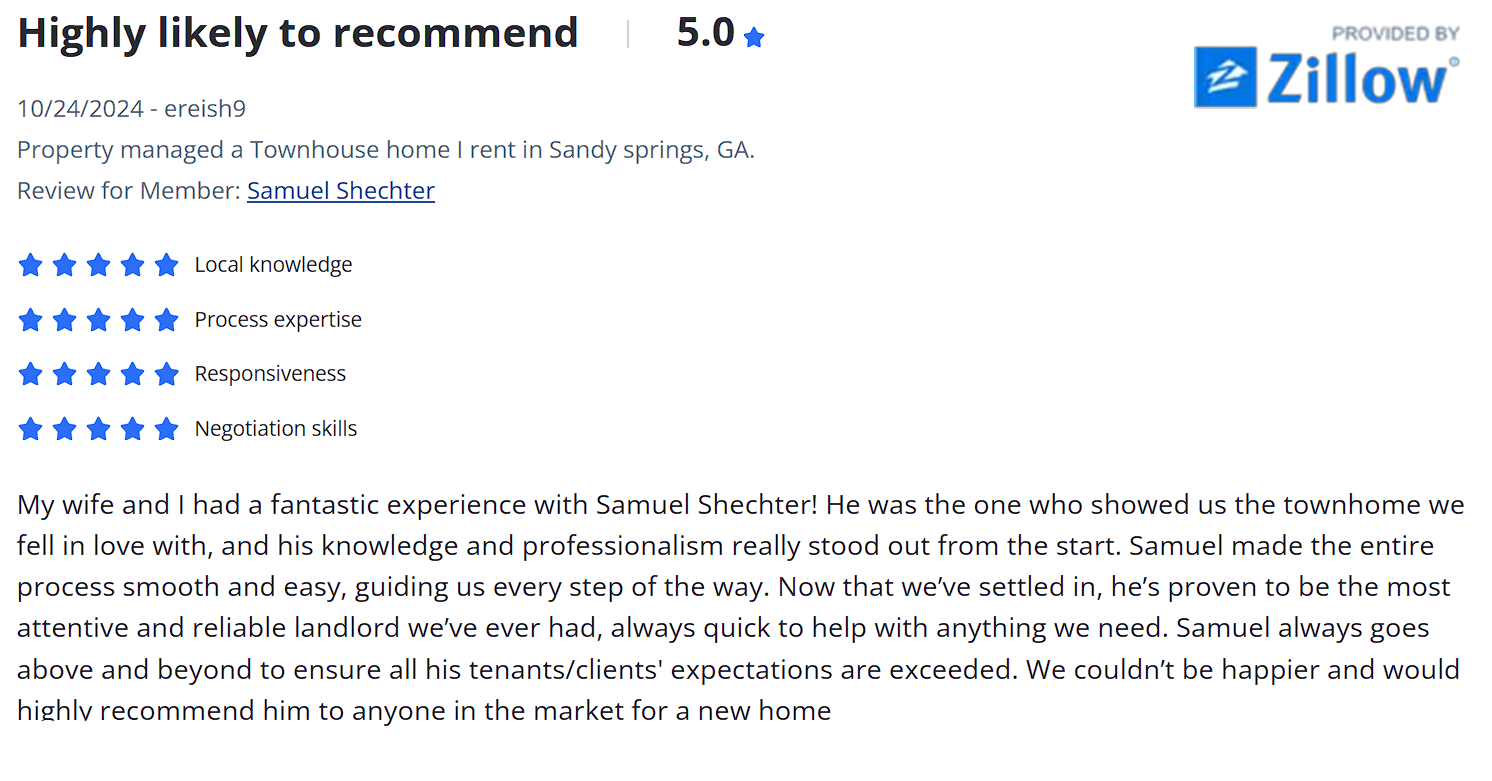The height and width of the screenshot is (781, 1492).
Task: Open the Samuel Shechter member link
Action: pyautogui.click(x=341, y=190)
